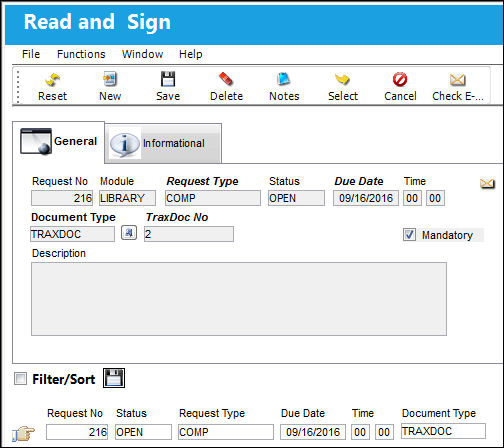Select Request No 216 cell in bottom grid
Viewport: 504px width, 448px height.
77,432
